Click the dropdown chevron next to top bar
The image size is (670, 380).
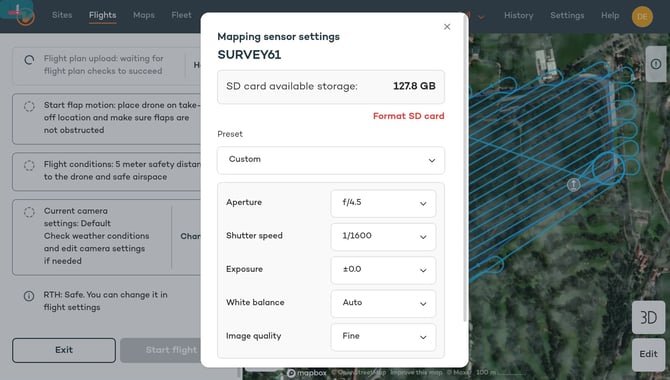[x=481, y=18]
